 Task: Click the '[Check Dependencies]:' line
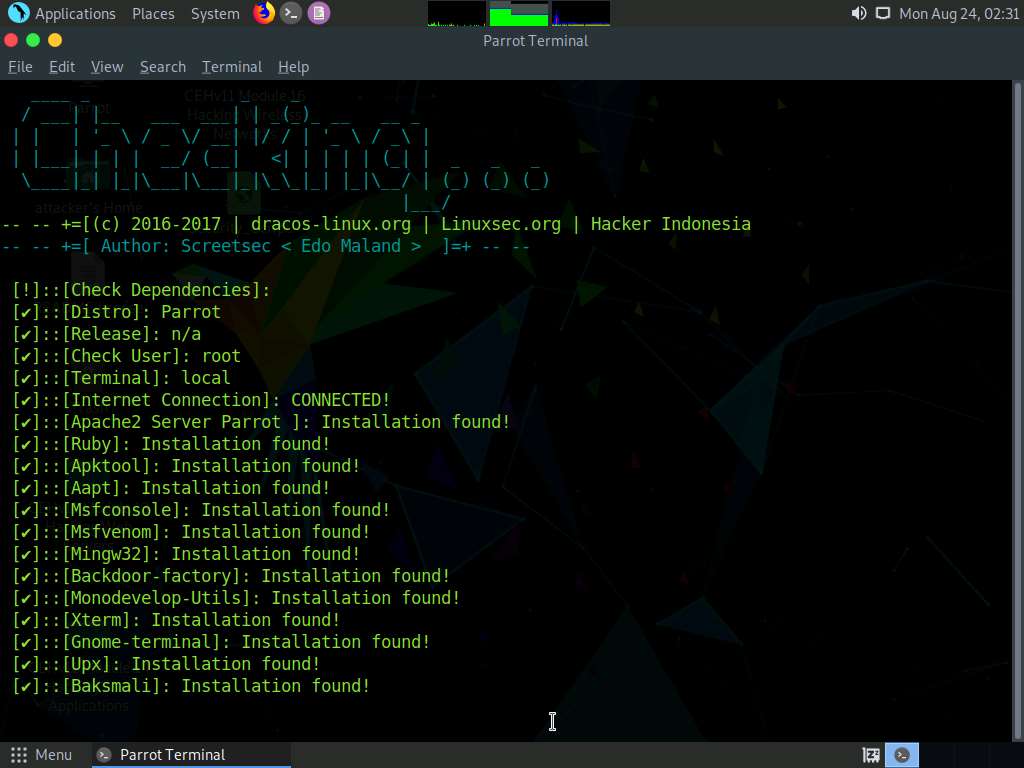pyautogui.click(x=141, y=290)
